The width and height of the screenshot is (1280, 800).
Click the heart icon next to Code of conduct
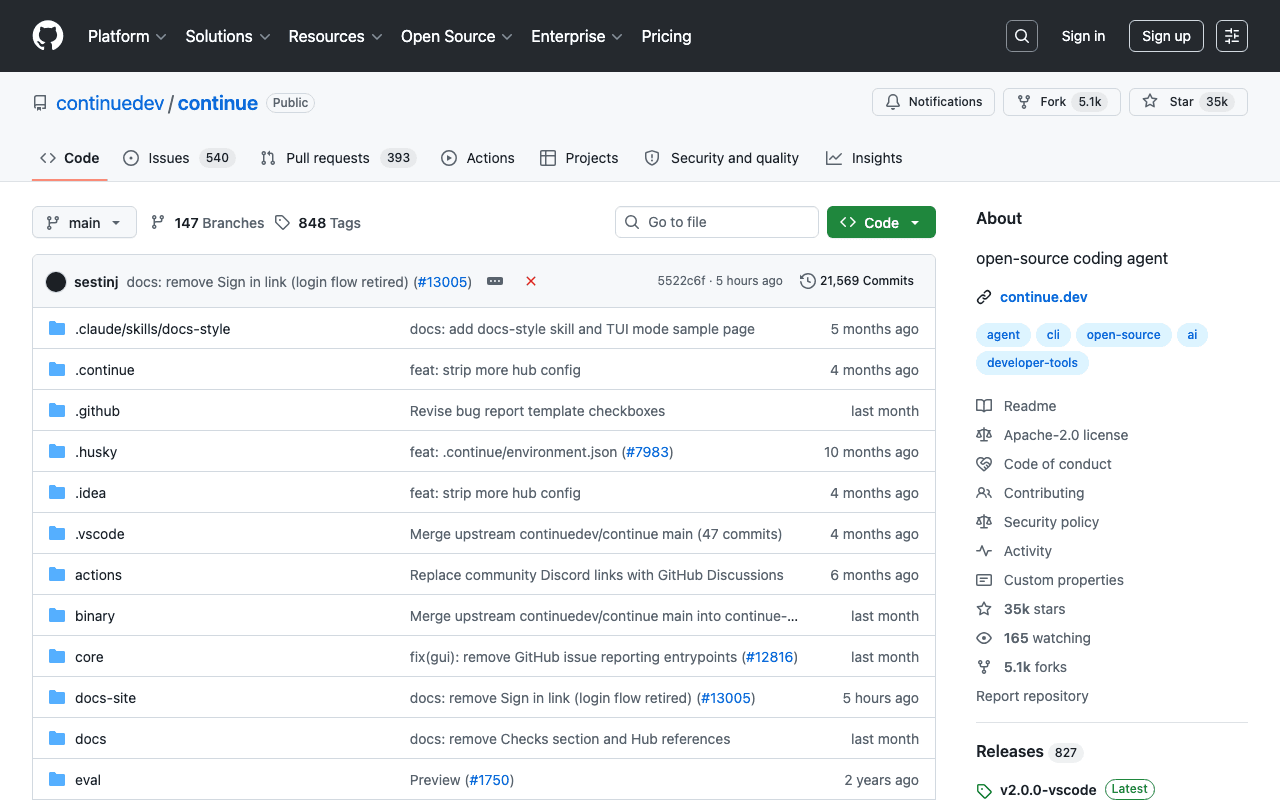pyautogui.click(x=984, y=464)
